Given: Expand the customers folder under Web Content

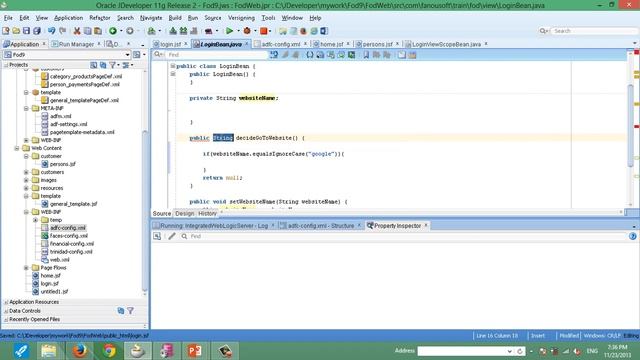Looking at the screenshot, I should [x=27, y=172].
